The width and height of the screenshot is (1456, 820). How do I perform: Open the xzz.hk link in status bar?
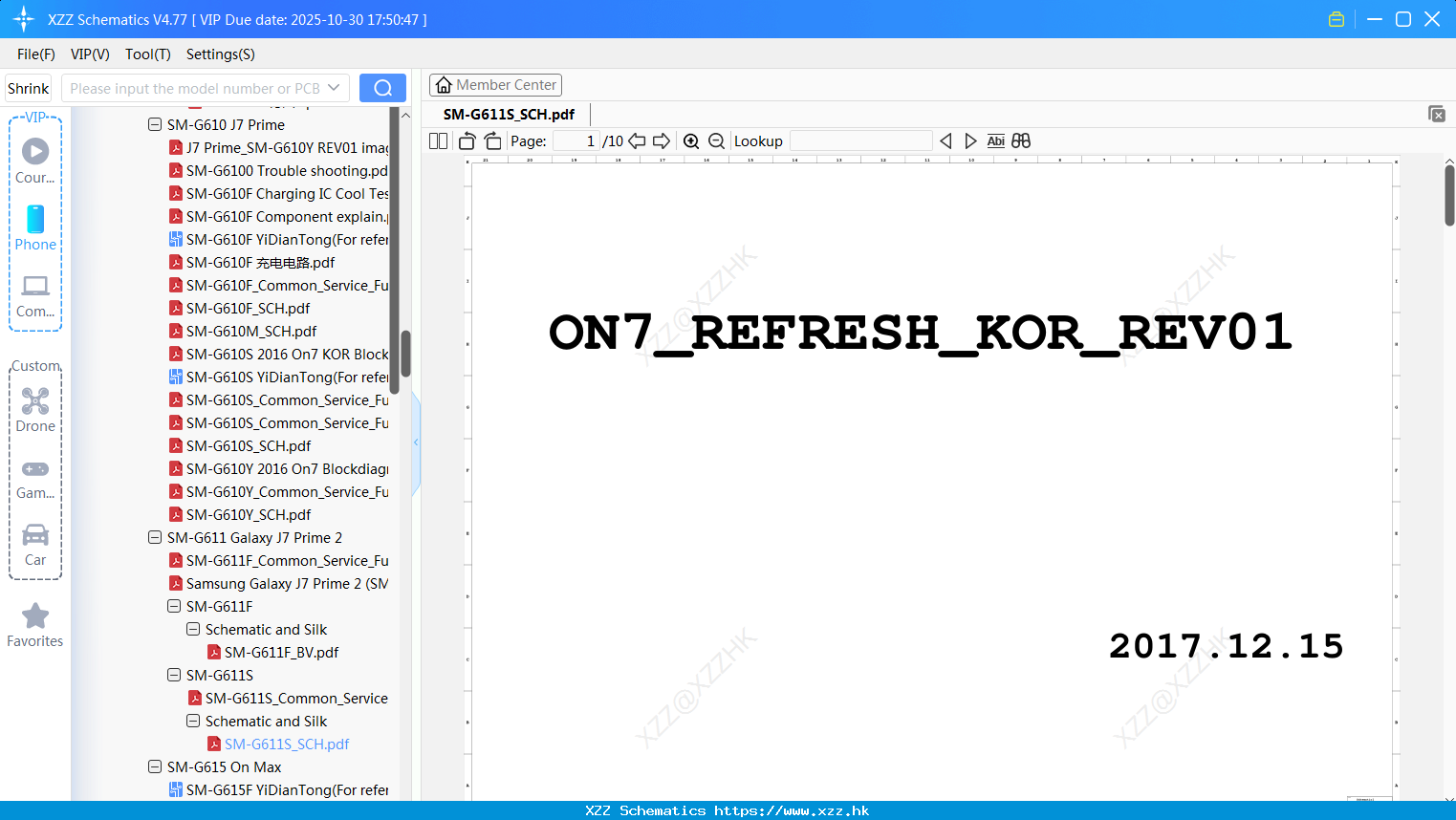[x=792, y=810]
